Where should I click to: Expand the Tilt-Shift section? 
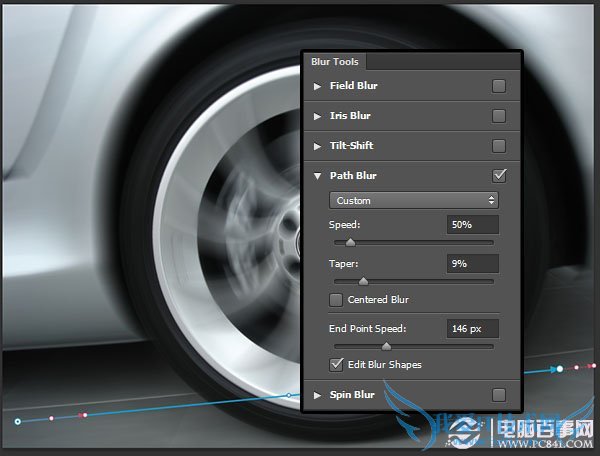point(318,146)
